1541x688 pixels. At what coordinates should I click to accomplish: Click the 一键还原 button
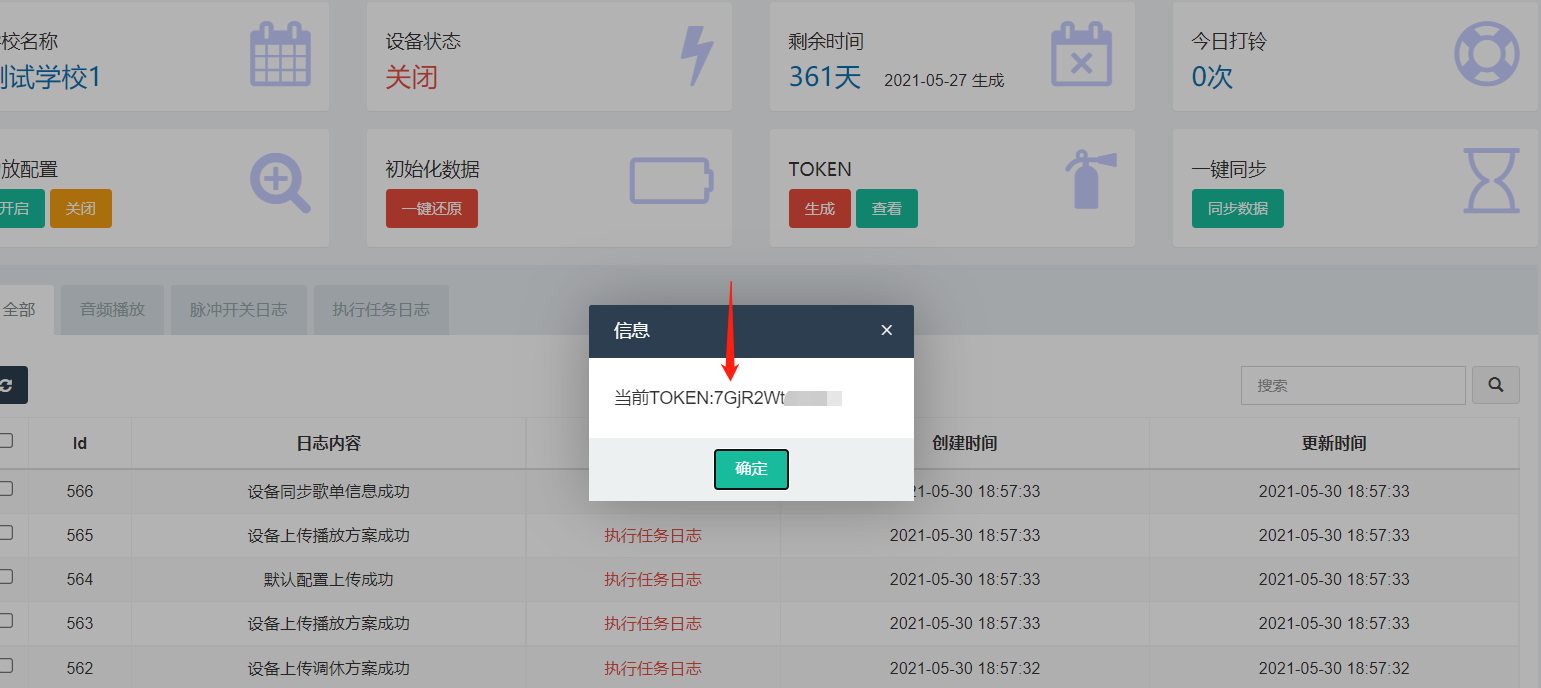point(432,209)
